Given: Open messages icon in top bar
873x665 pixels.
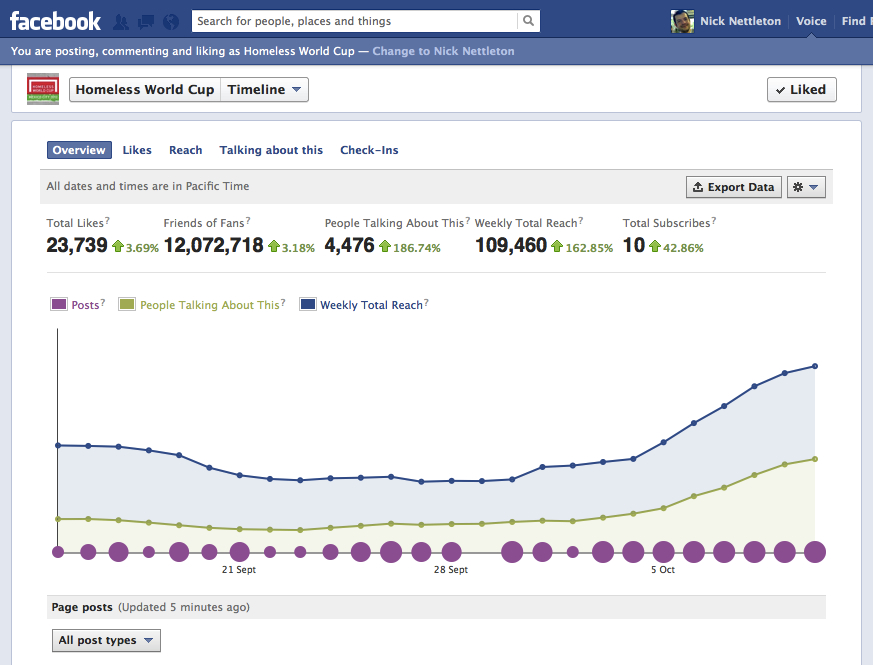Looking at the screenshot, I should coord(146,22).
